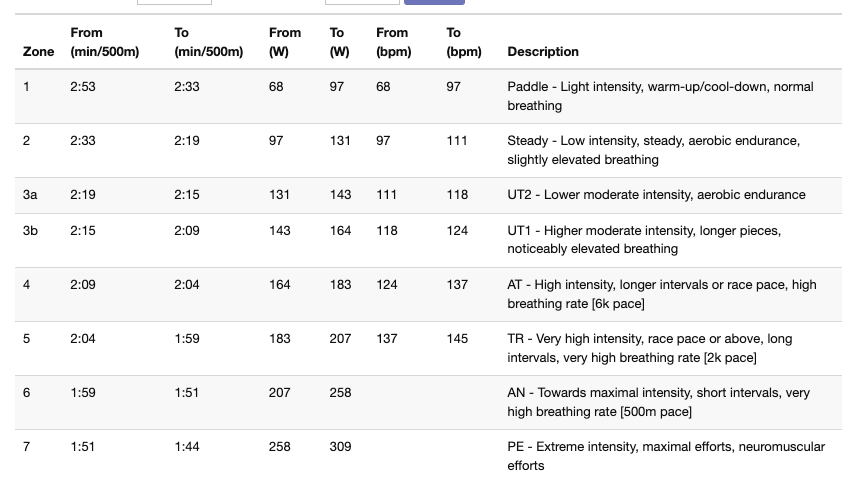857x501 pixels.
Task: Click the input box beside the purple button
Action: pyautogui.click(x=362, y=2)
